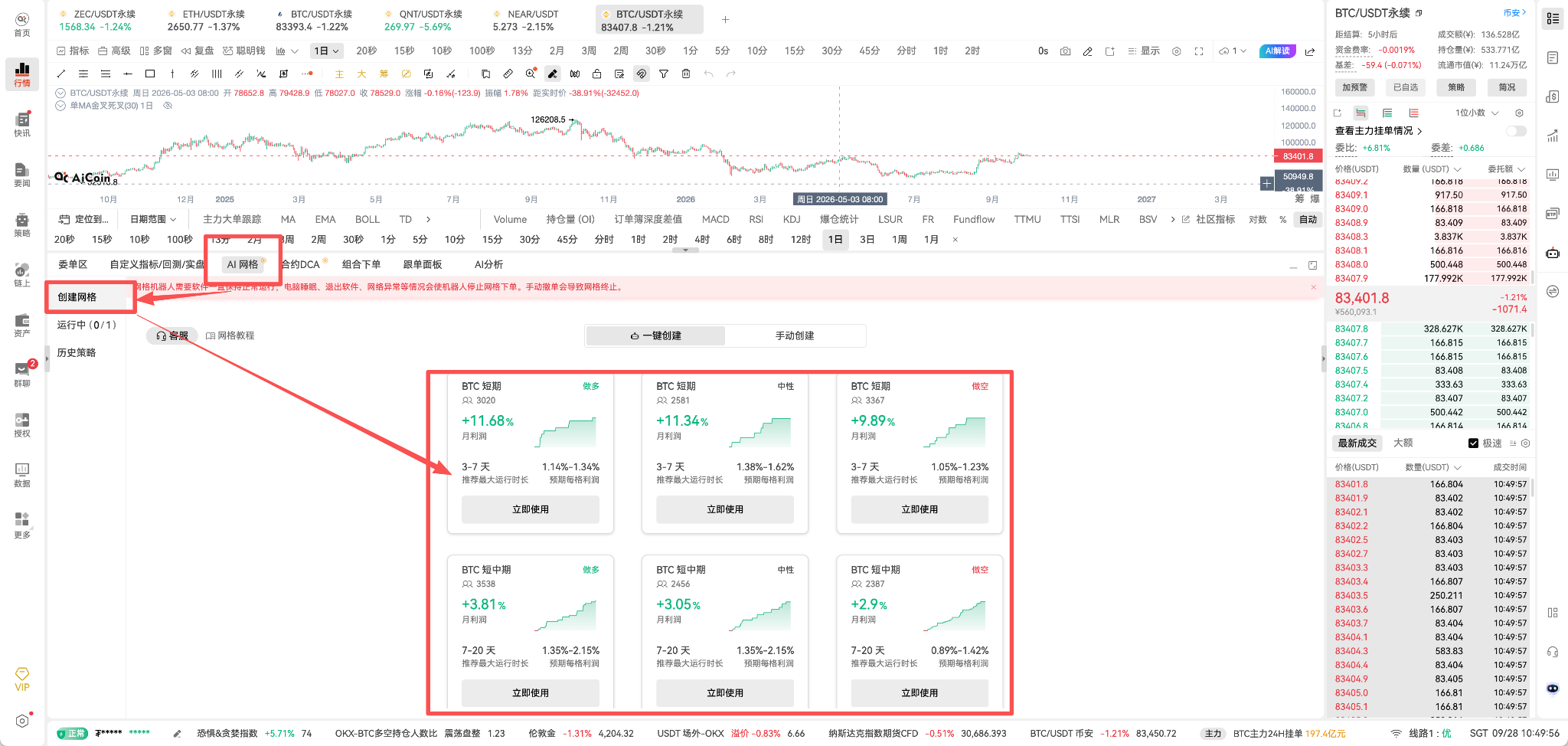The image size is (1568, 746).
Task: Show combined buy and sell order book layout
Action: 1361,113
